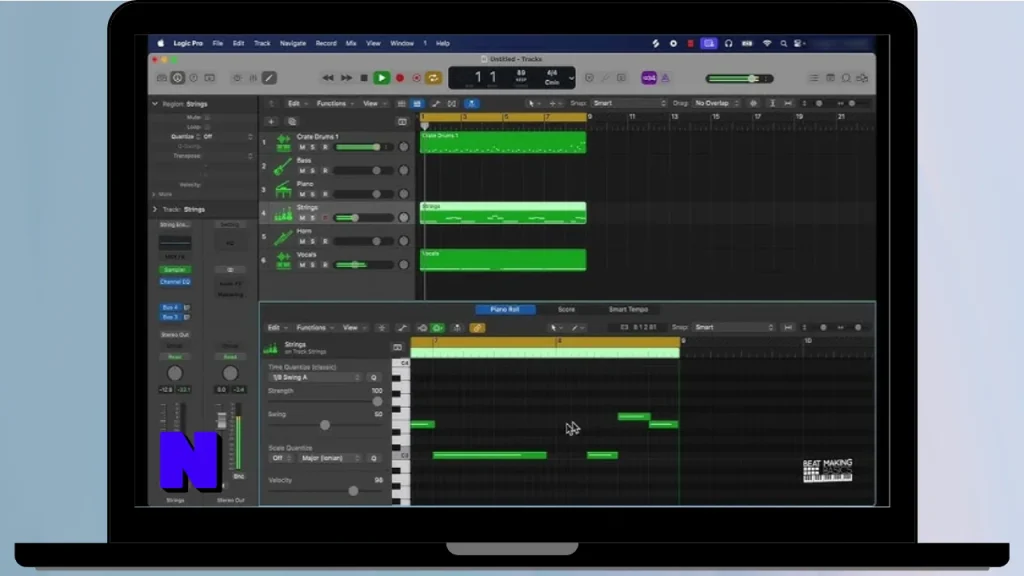Open the Major (Ionian) scale dropdown
This screenshot has width=1024, height=576.
329,458
